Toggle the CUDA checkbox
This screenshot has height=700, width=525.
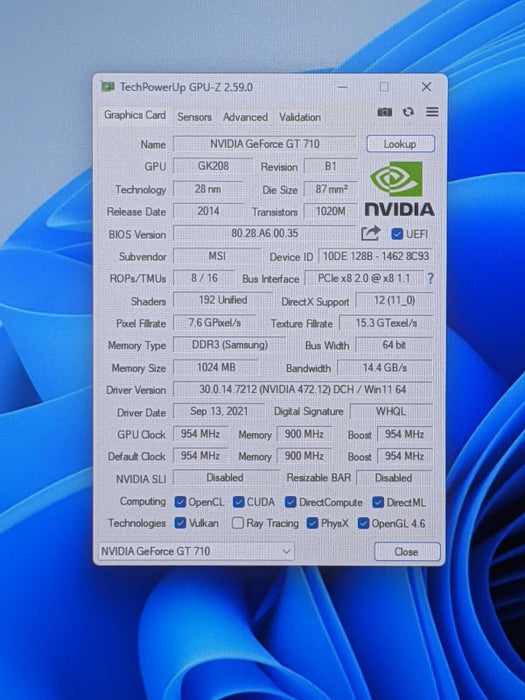pos(239,502)
